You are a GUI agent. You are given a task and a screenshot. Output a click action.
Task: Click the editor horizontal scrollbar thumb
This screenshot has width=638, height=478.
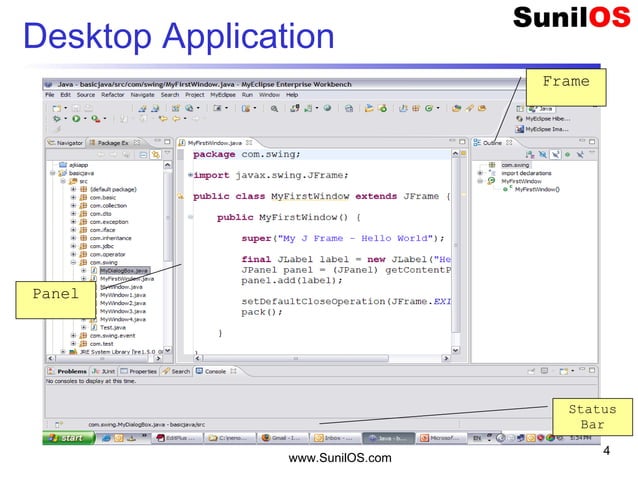[296, 358]
